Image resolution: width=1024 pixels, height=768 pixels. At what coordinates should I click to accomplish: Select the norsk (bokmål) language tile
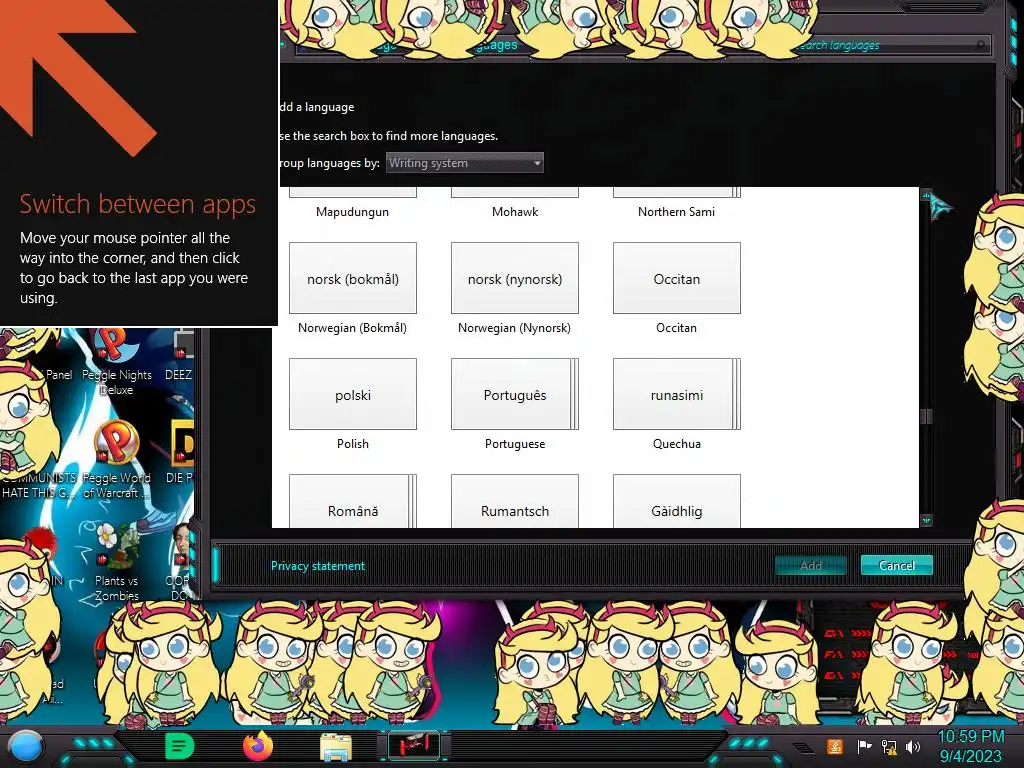(x=353, y=278)
